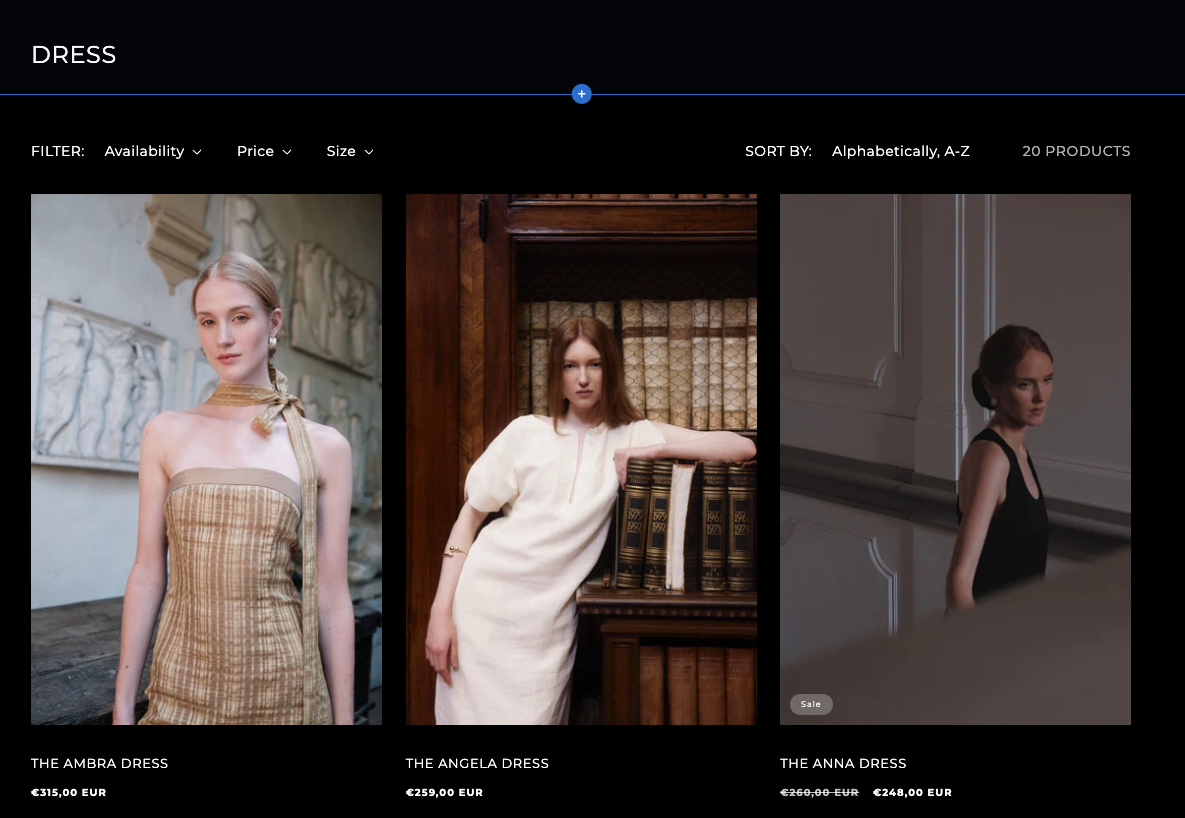The width and height of the screenshot is (1185, 818).
Task: Select the DRESS collection heading
Action: 74,55
